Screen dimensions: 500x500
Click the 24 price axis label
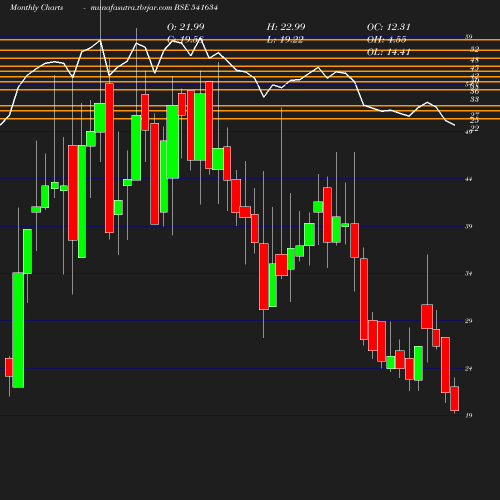coord(469,369)
